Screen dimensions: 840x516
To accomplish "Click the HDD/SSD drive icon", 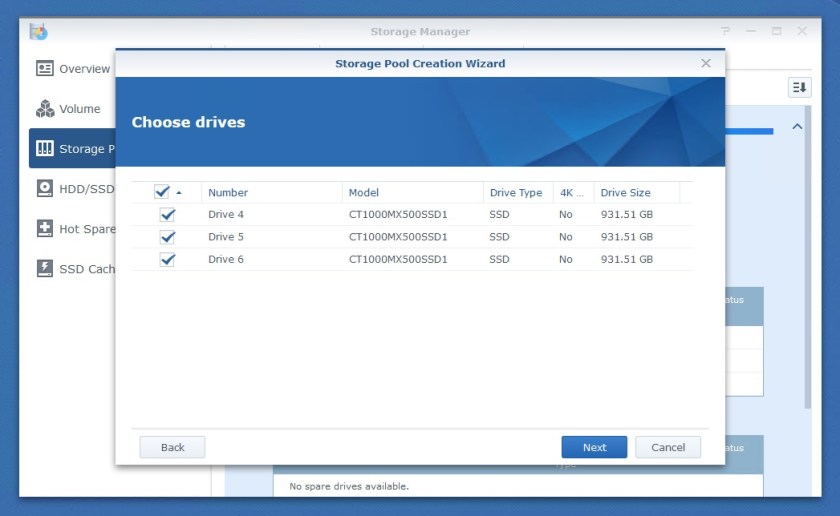I will click(45, 189).
